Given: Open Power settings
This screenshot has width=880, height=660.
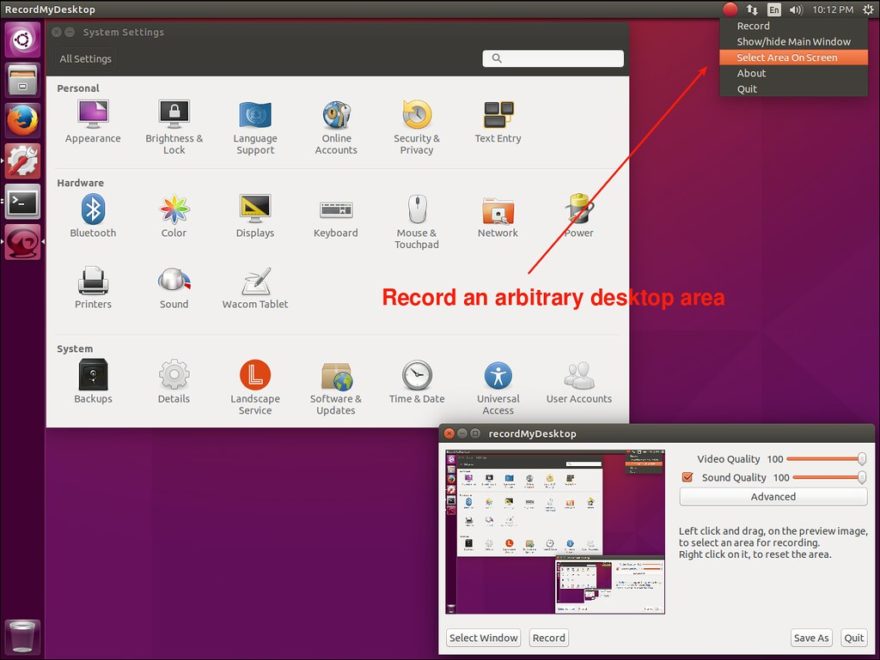Looking at the screenshot, I should click(x=579, y=216).
